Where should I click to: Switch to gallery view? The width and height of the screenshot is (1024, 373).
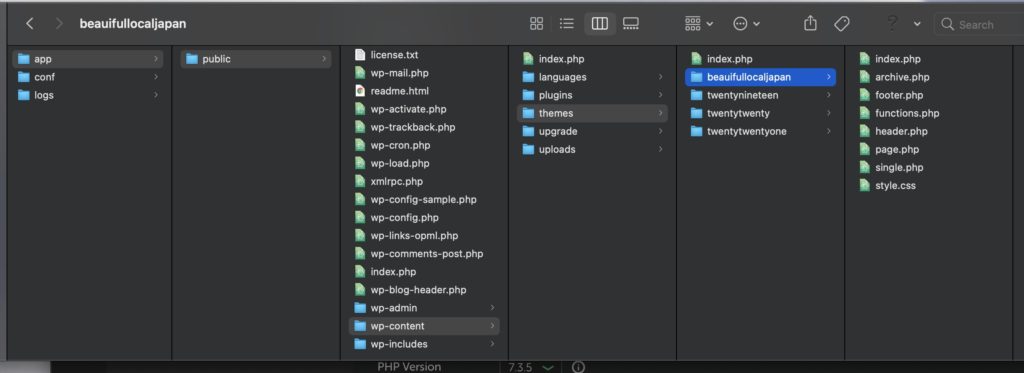pyautogui.click(x=630, y=24)
